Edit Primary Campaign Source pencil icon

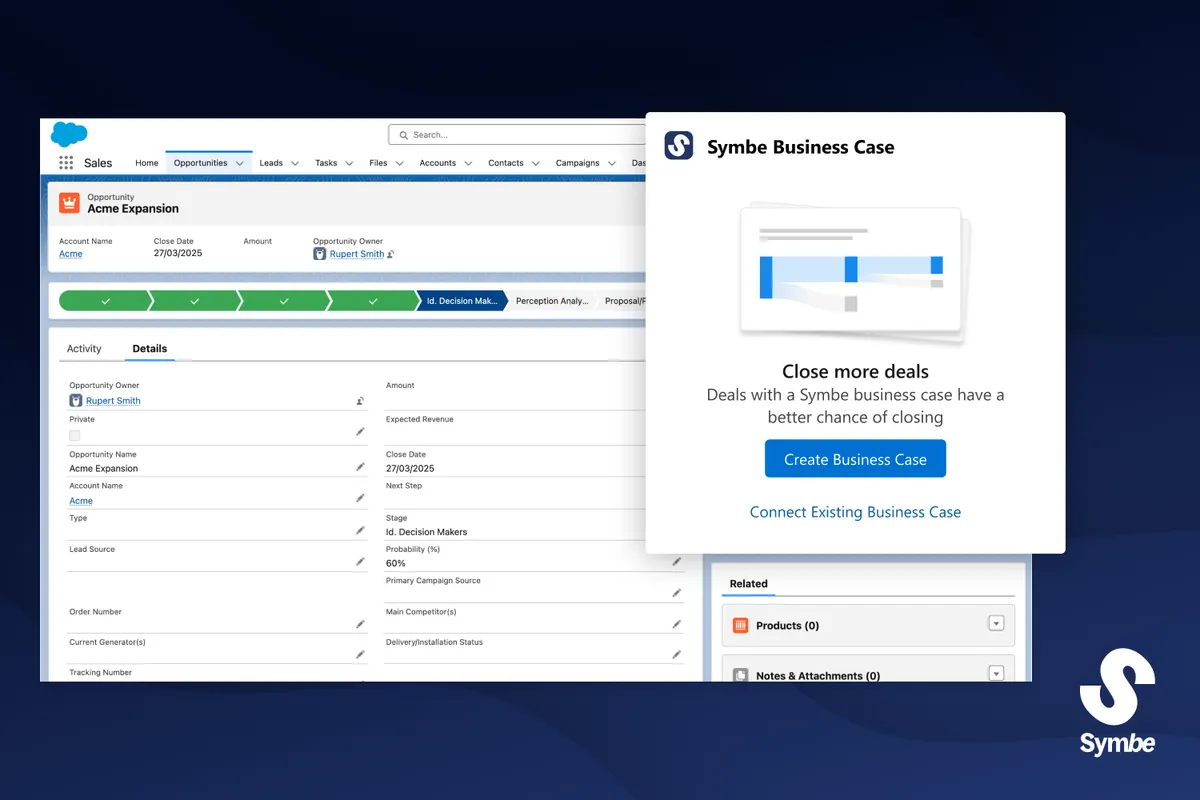[x=677, y=593]
